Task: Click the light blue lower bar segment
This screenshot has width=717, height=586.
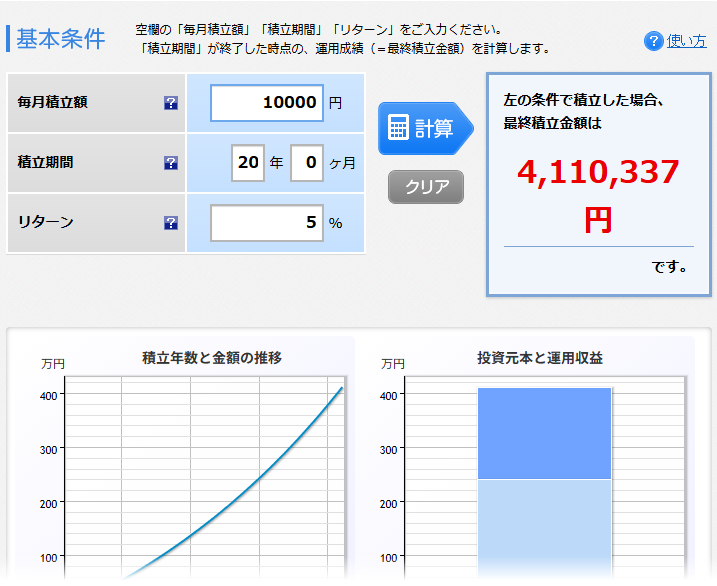Action: [x=544, y=525]
